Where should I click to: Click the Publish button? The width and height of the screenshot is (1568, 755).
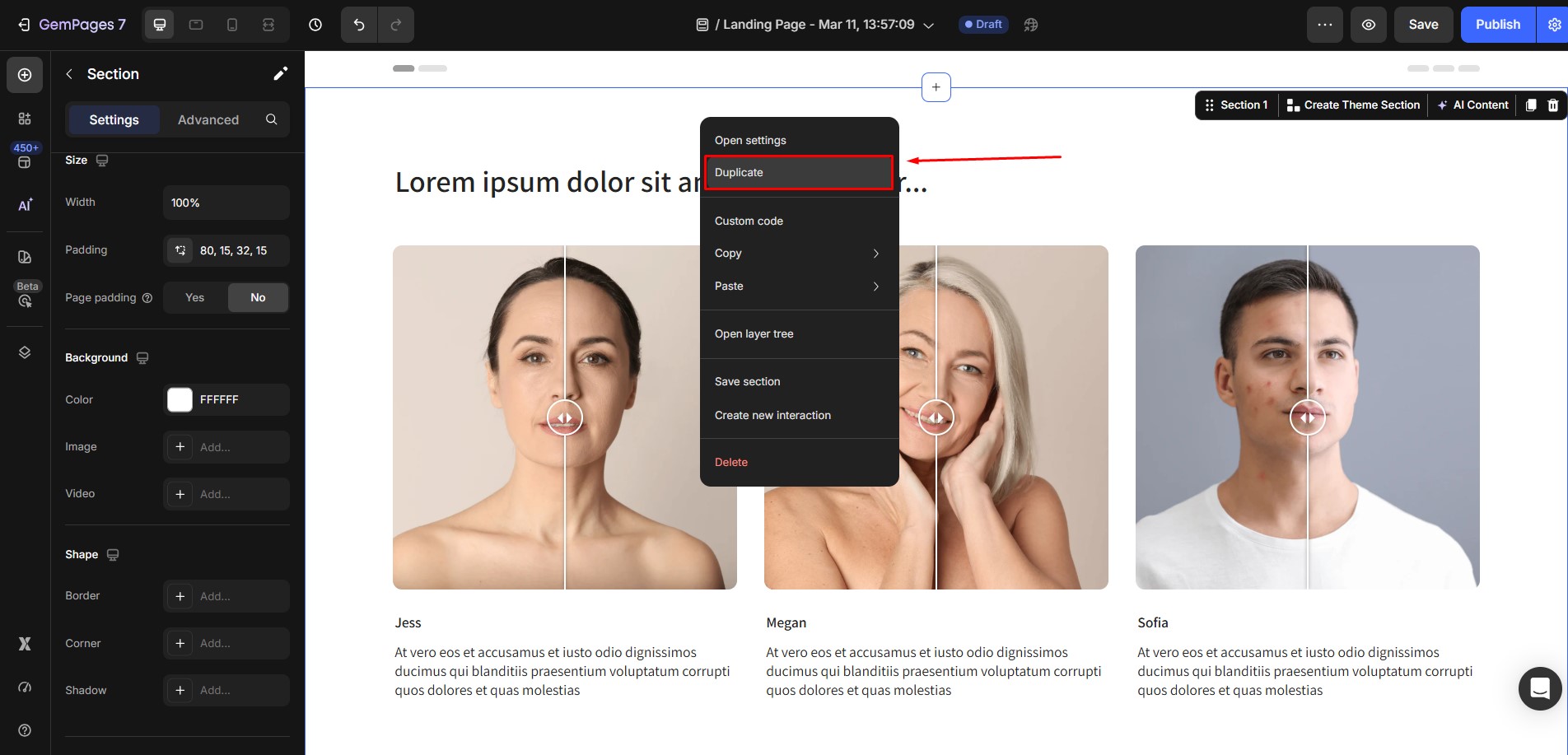[1497, 25]
